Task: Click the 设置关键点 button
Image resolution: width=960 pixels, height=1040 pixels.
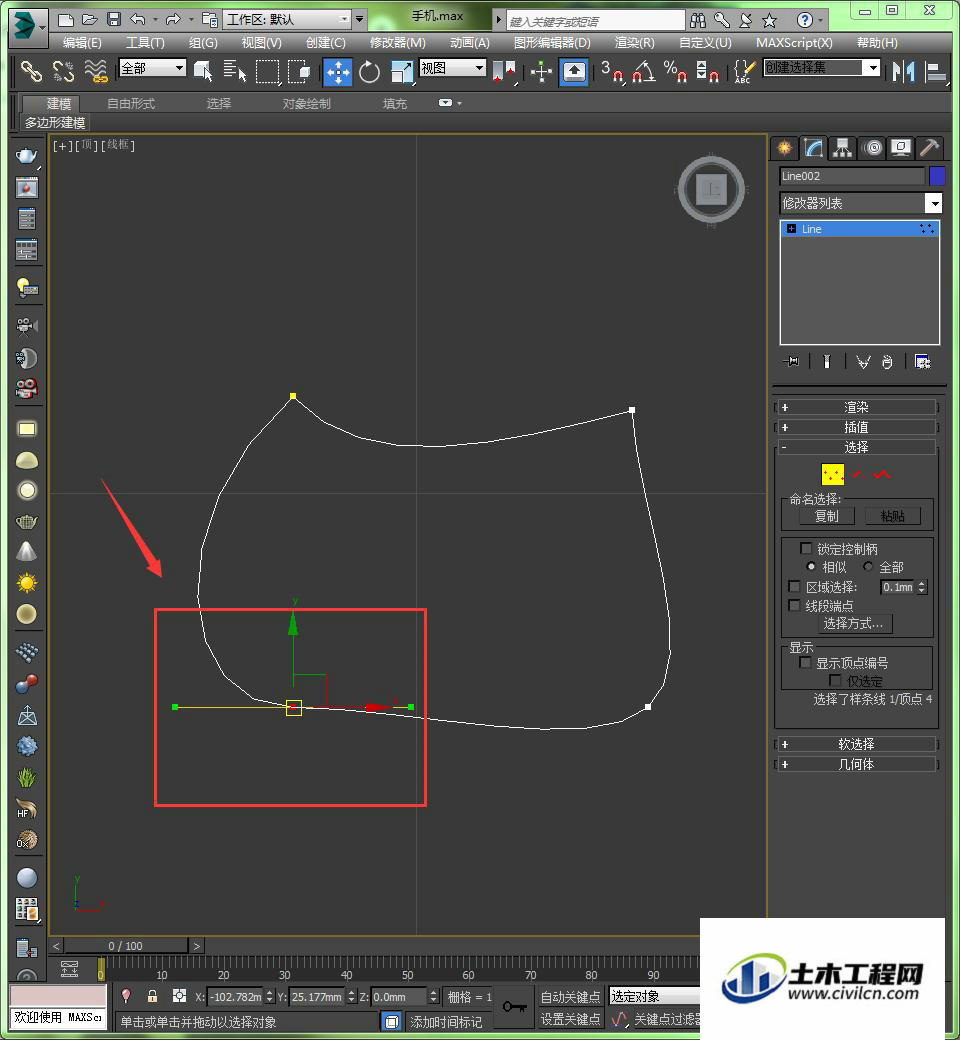Action: [570, 1019]
